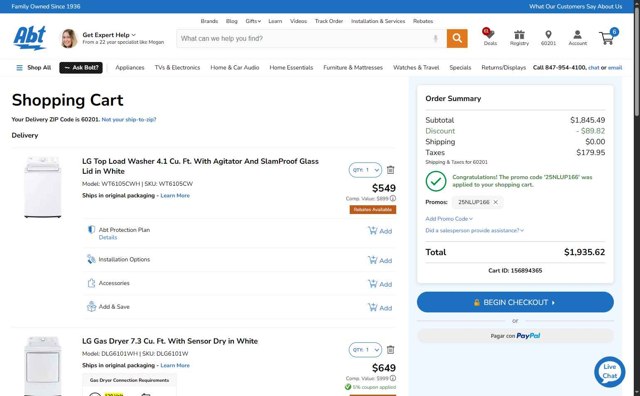This screenshot has width=640, height=396.
Task: Open Installation & Services link
Action: click(x=378, y=21)
